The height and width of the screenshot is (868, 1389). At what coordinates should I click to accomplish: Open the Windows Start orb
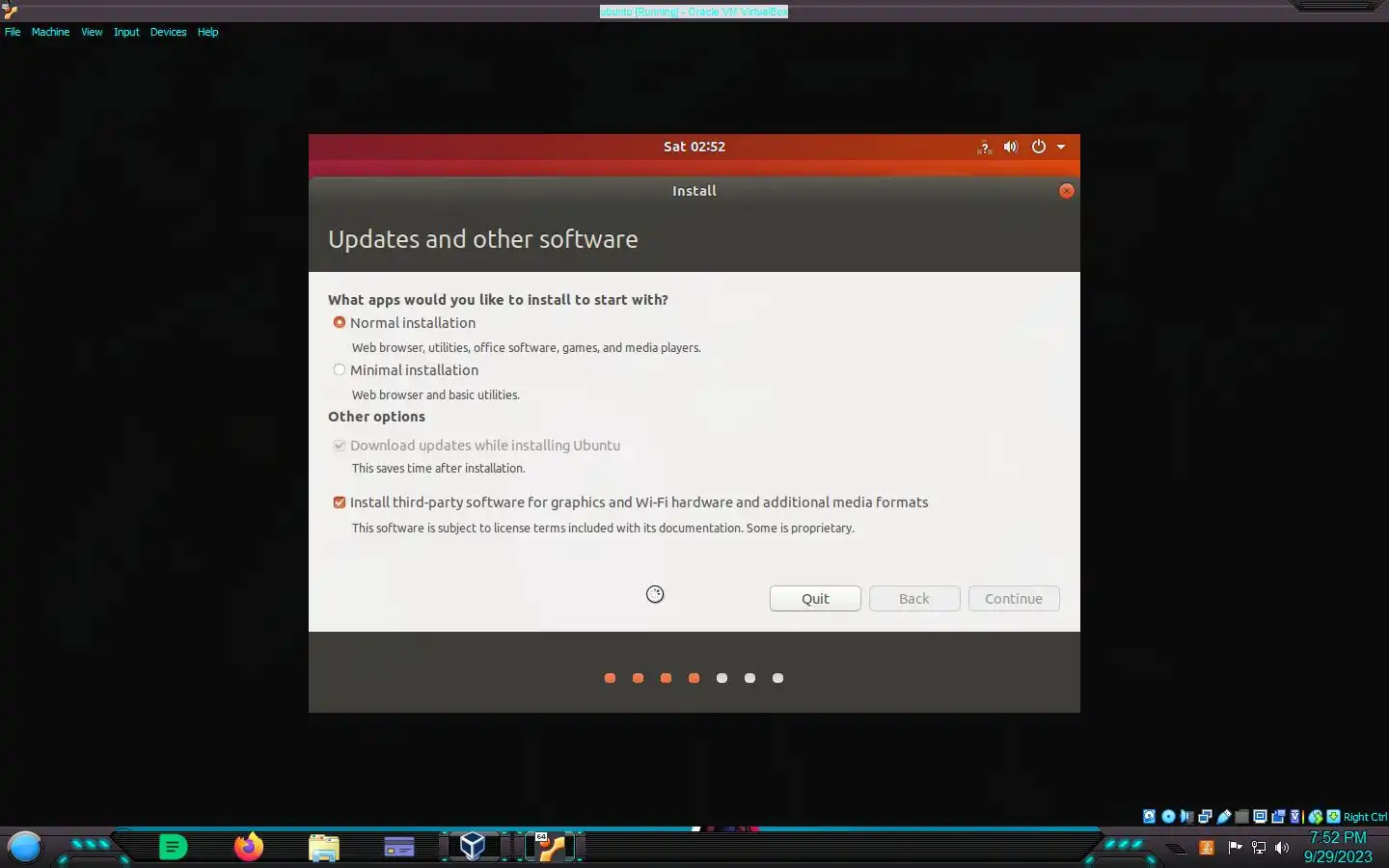point(24,847)
